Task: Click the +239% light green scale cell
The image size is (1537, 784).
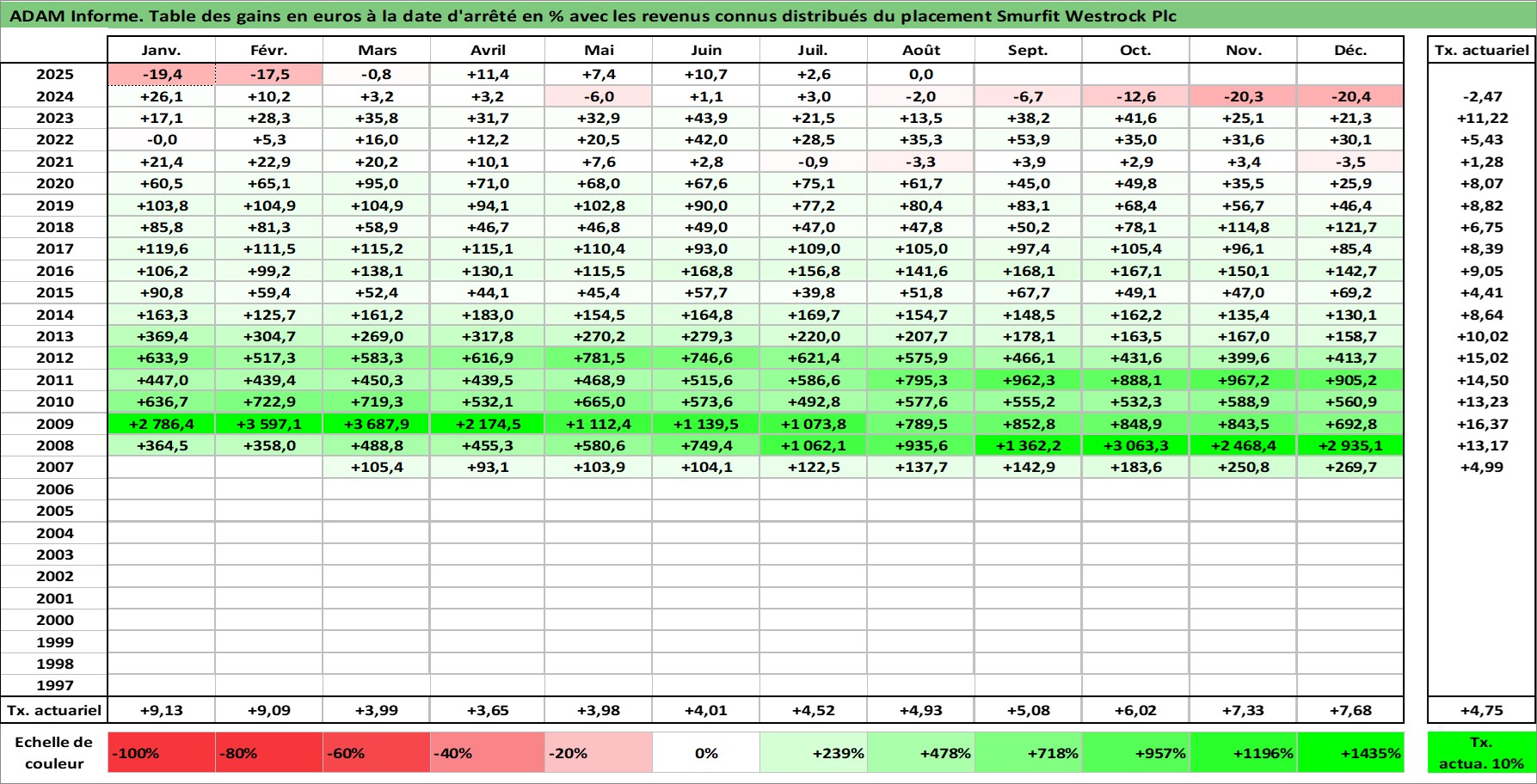Action: pyautogui.click(x=813, y=753)
